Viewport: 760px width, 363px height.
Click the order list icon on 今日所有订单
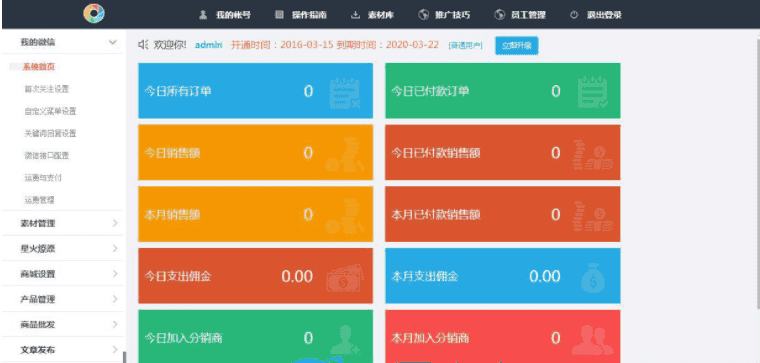point(345,92)
